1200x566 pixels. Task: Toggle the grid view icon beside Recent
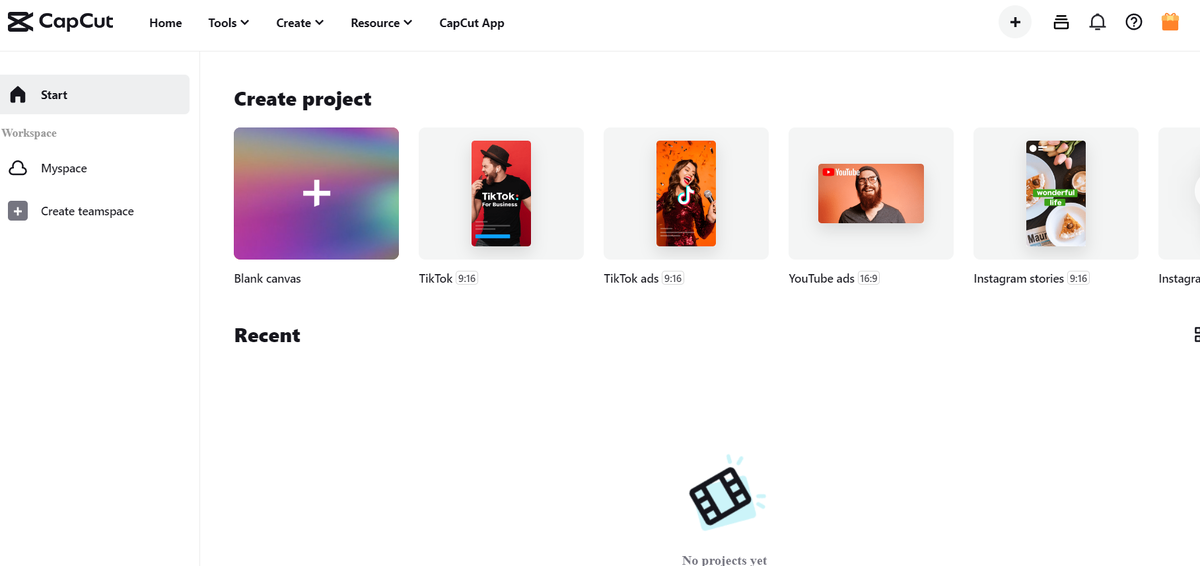(1196, 335)
